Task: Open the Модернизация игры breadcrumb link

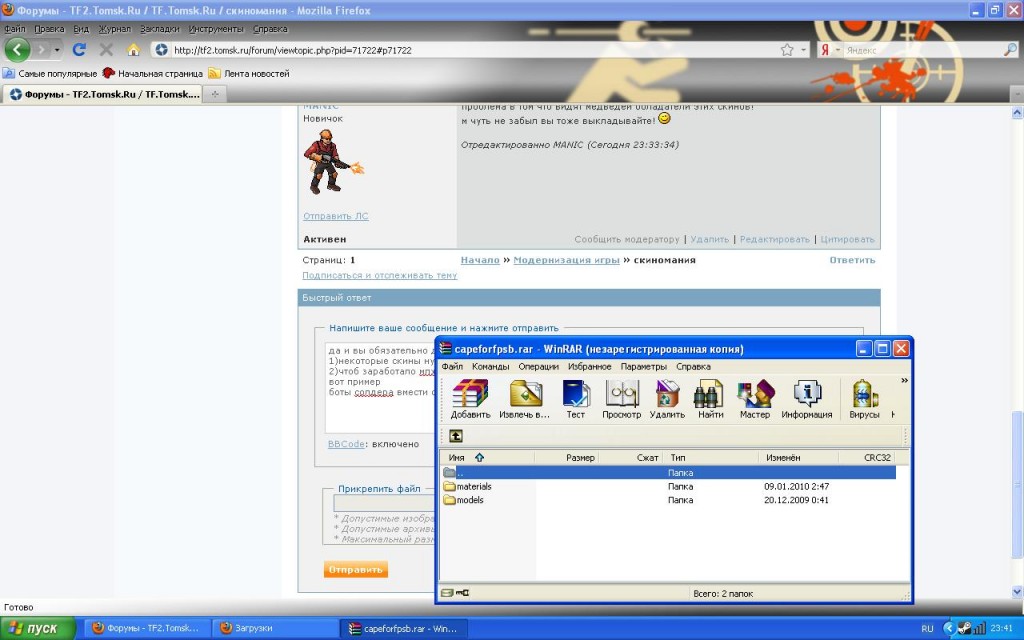Action: coord(566,260)
